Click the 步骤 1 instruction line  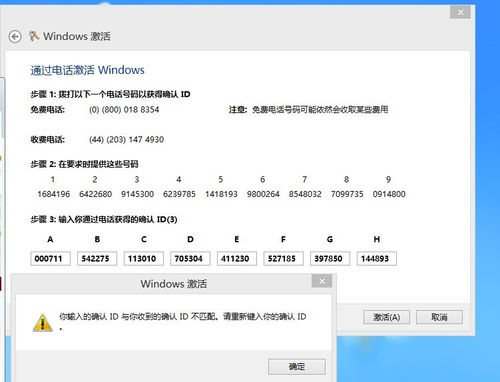tap(110, 94)
